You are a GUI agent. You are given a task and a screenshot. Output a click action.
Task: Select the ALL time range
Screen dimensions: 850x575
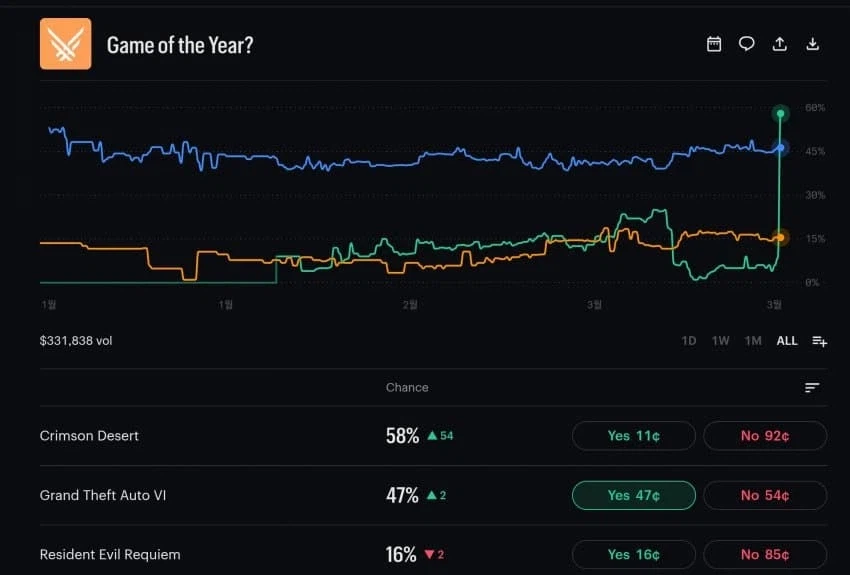click(787, 341)
